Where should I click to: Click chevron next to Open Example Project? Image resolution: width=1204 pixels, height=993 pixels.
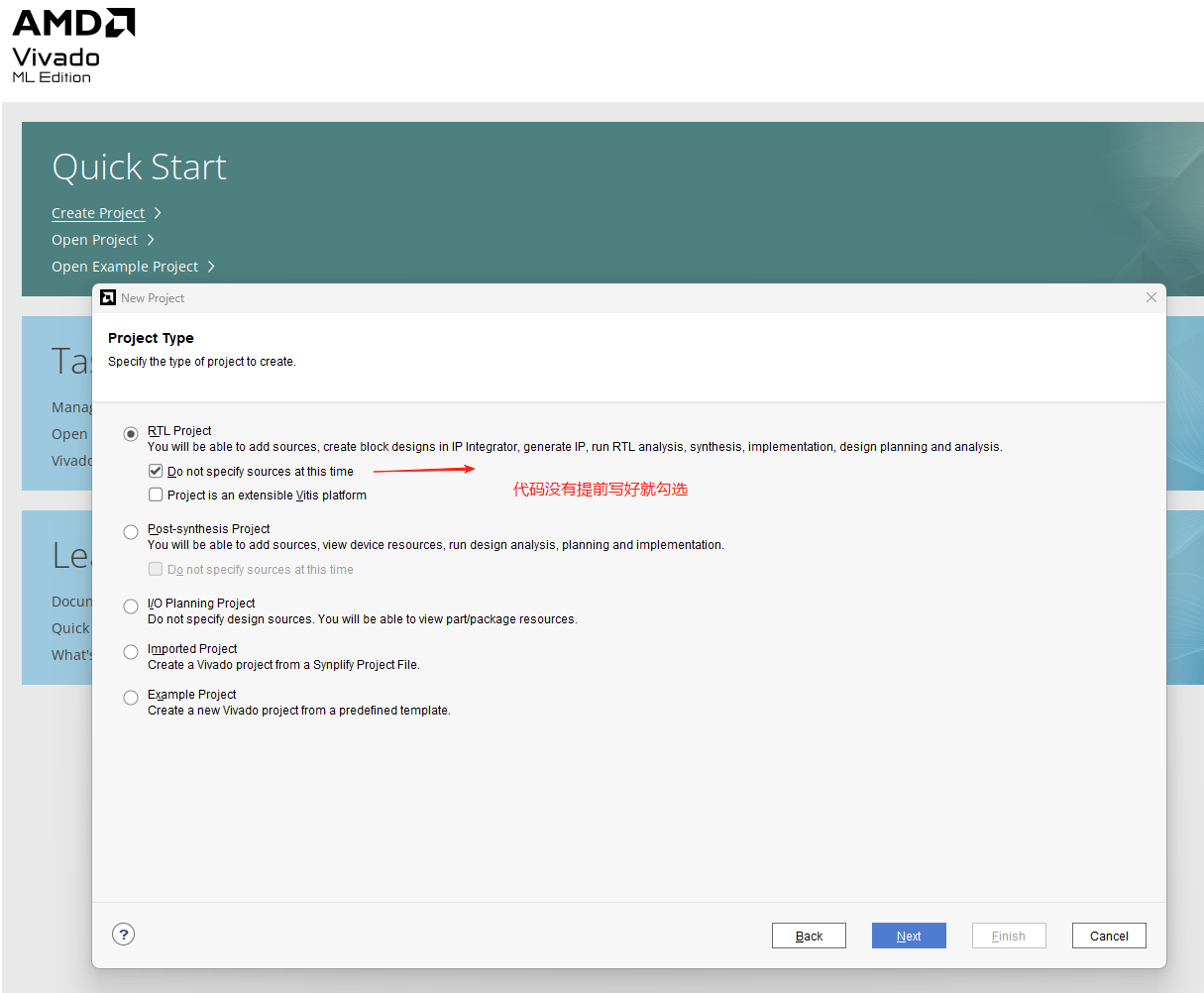click(211, 267)
